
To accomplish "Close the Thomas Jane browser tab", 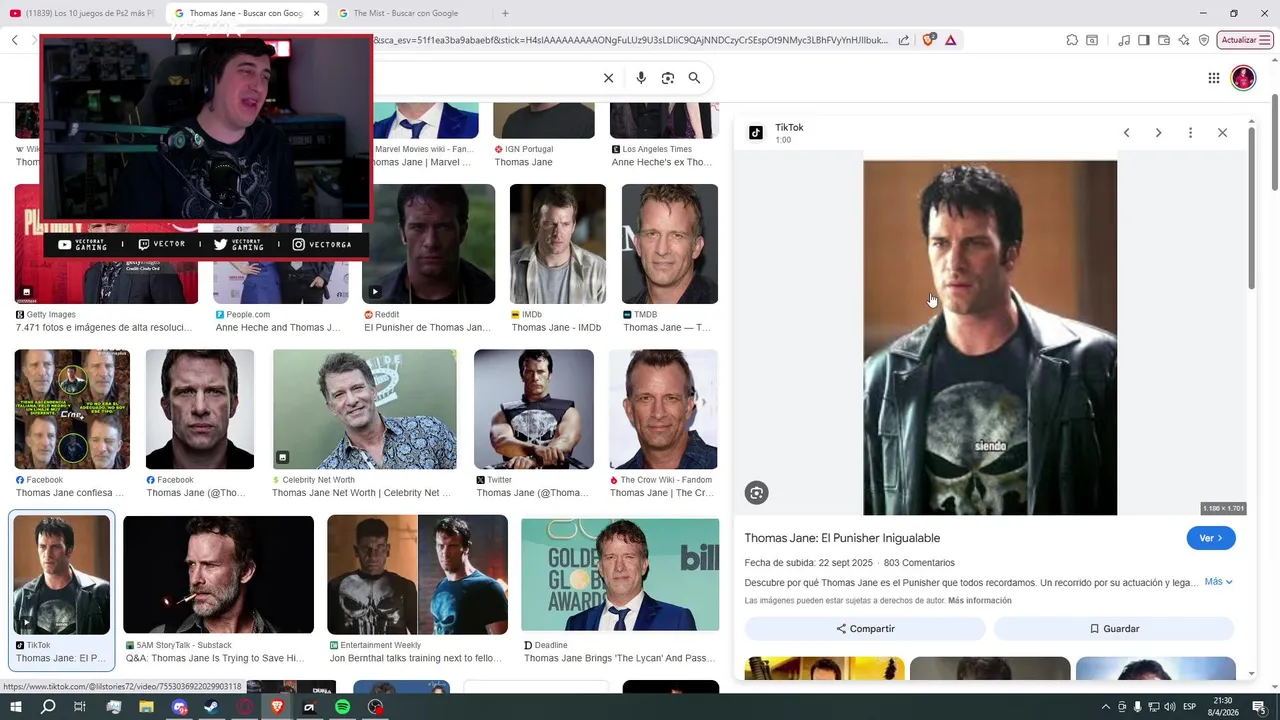I will click(317, 13).
